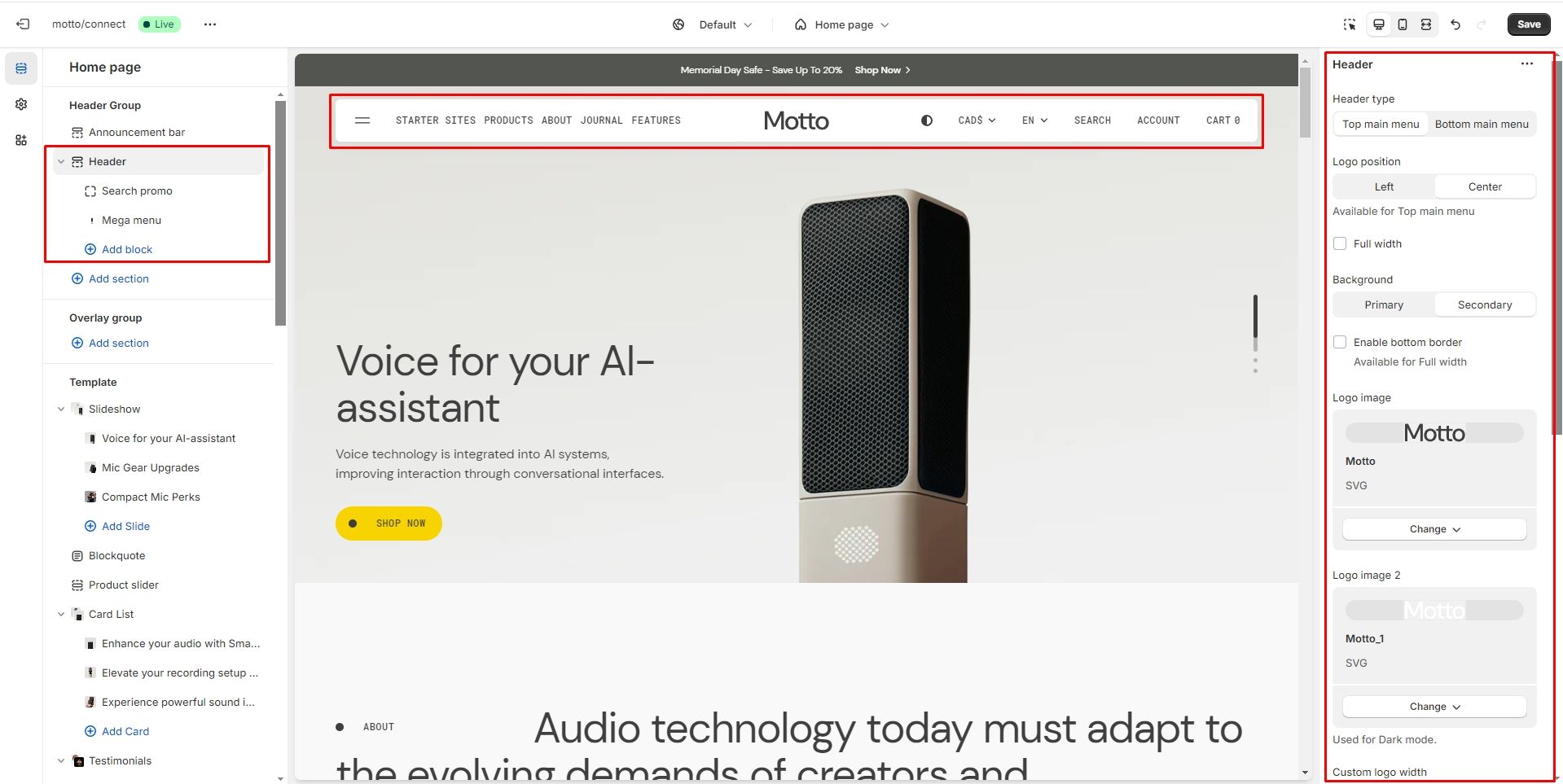The image size is (1563, 784).
Task: Check Enable bottom border option
Action: (1340, 342)
